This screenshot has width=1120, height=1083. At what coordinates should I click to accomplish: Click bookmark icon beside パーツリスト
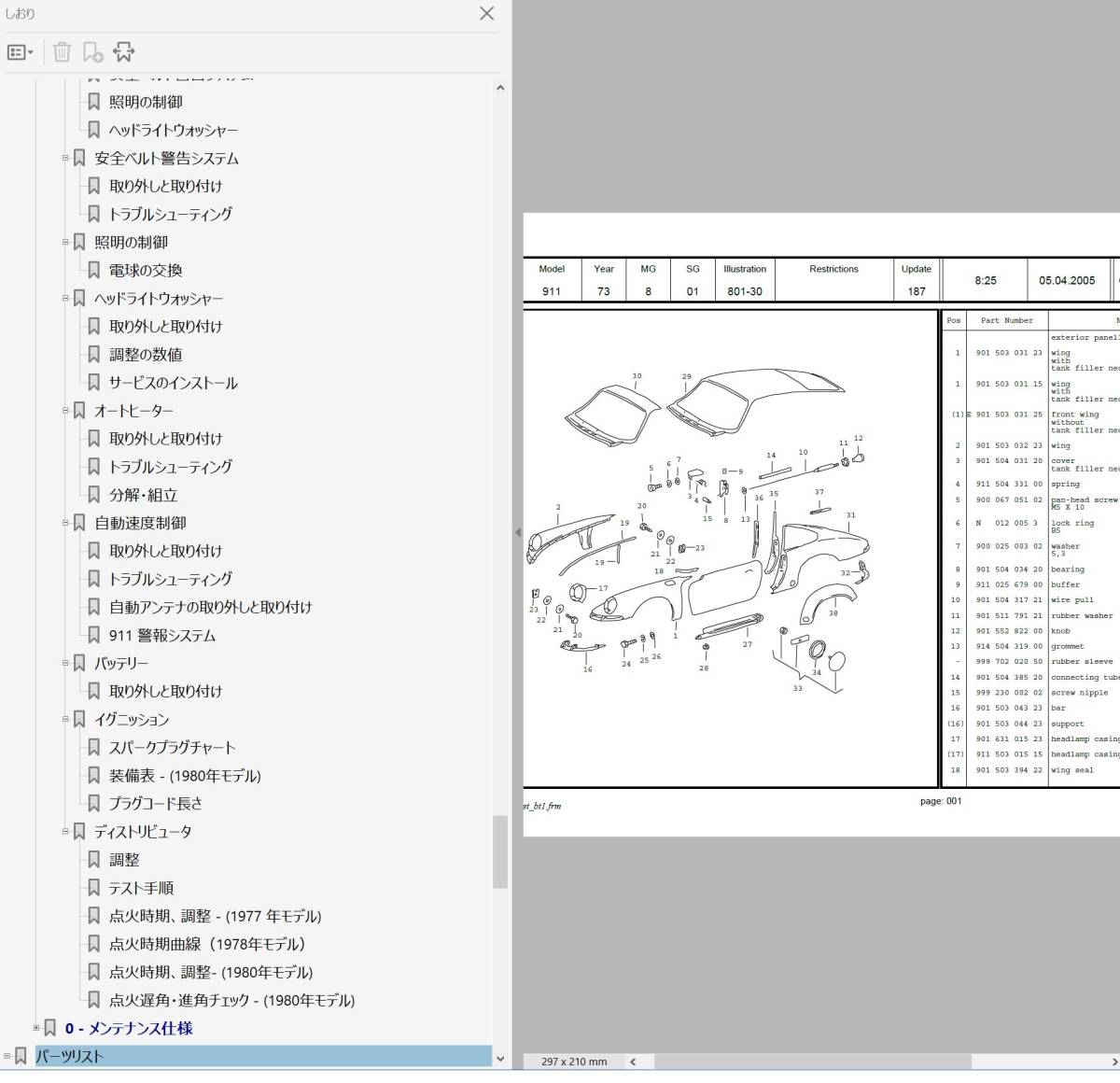21,1056
